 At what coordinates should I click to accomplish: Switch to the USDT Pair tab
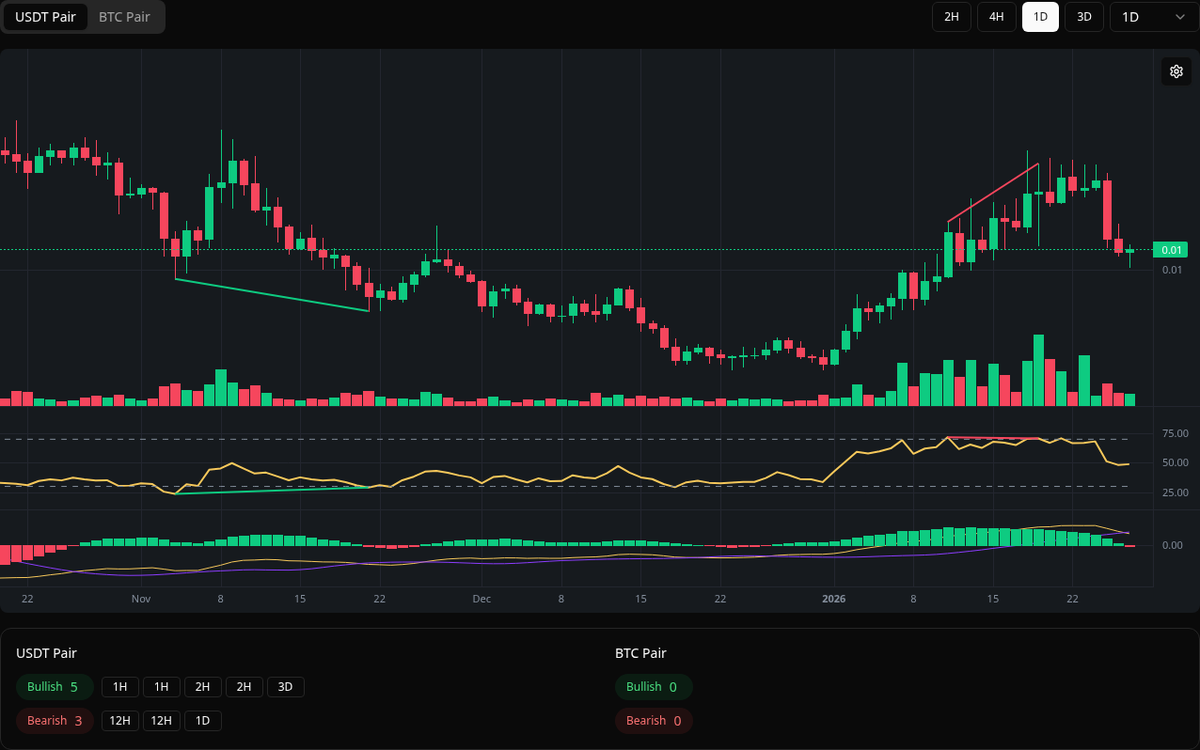click(45, 17)
